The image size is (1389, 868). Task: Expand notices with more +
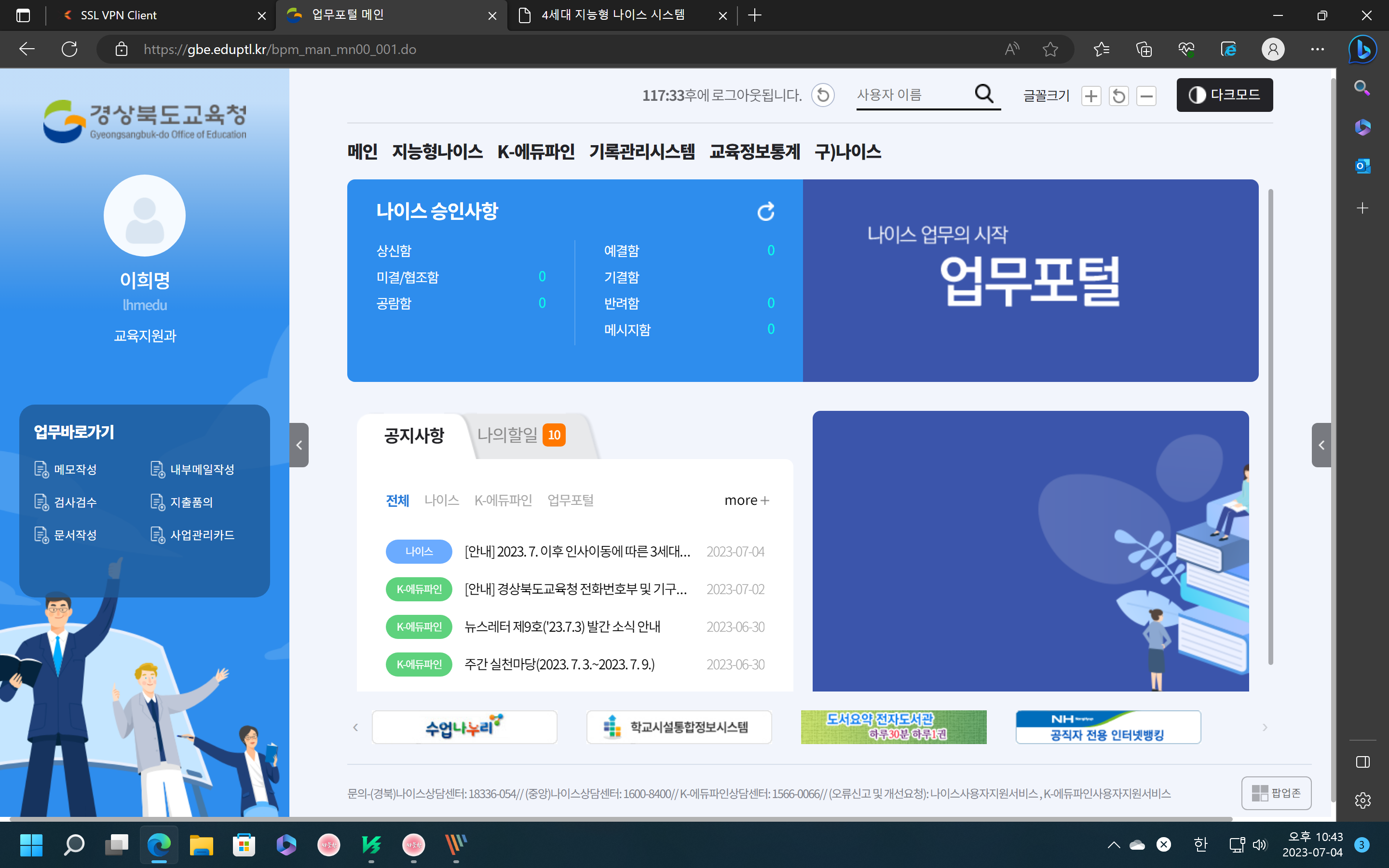746,501
